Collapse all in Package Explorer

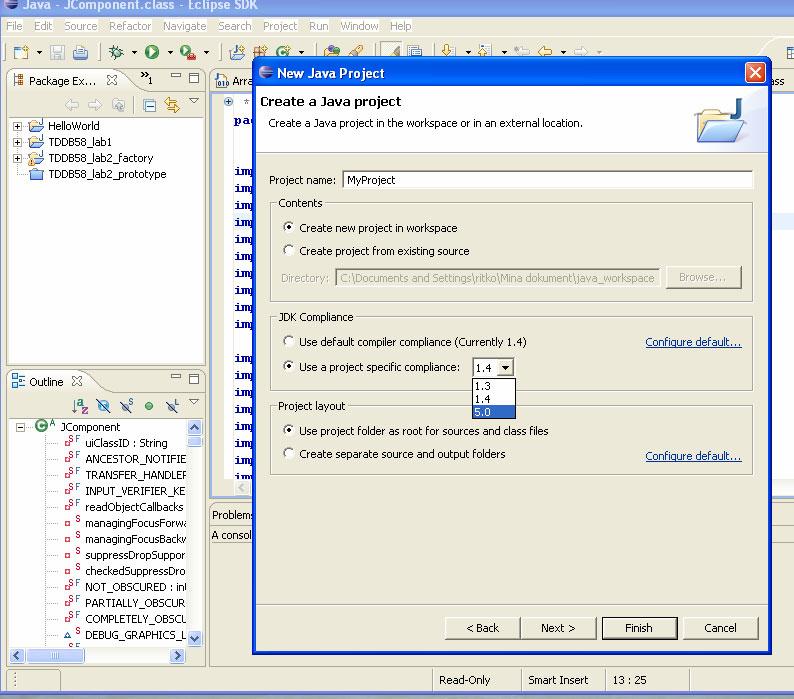tap(149, 105)
